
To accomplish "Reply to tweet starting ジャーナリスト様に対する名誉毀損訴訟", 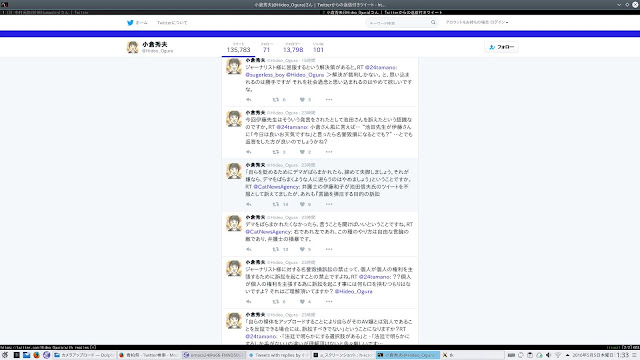I will tap(249, 302).
